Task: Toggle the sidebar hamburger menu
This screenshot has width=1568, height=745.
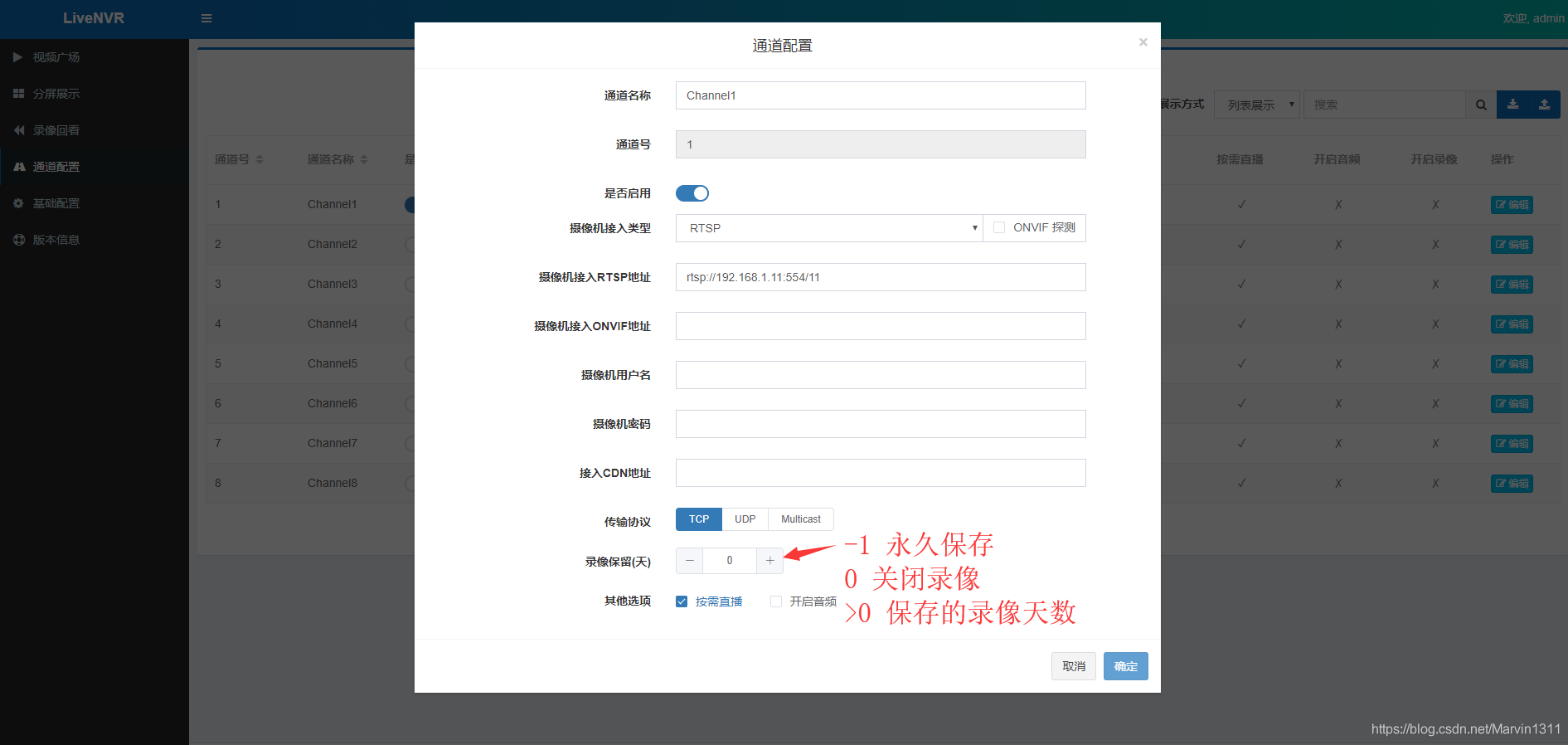Action: point(206,18)
